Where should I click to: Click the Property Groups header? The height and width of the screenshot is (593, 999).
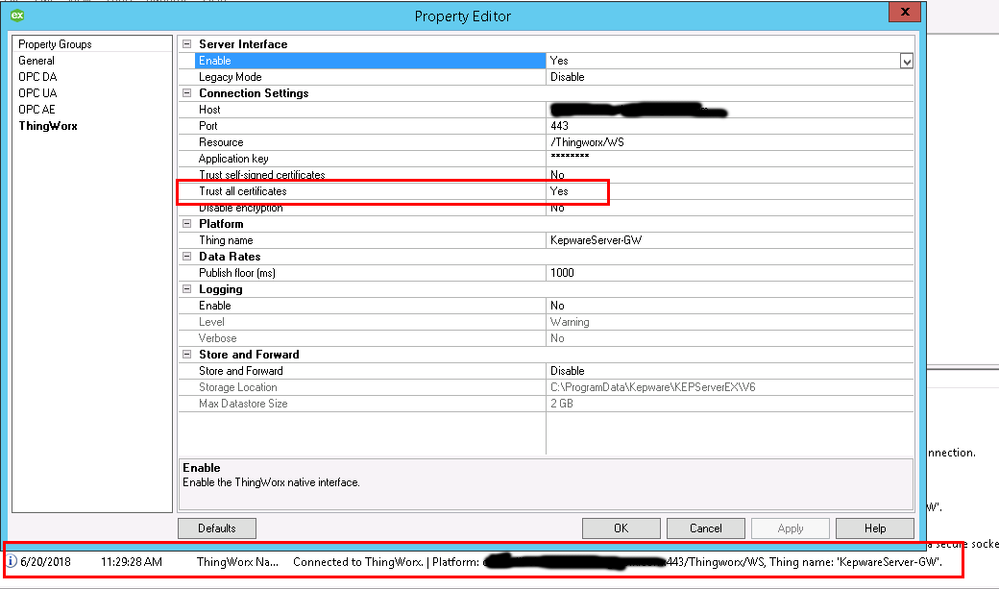55,44
